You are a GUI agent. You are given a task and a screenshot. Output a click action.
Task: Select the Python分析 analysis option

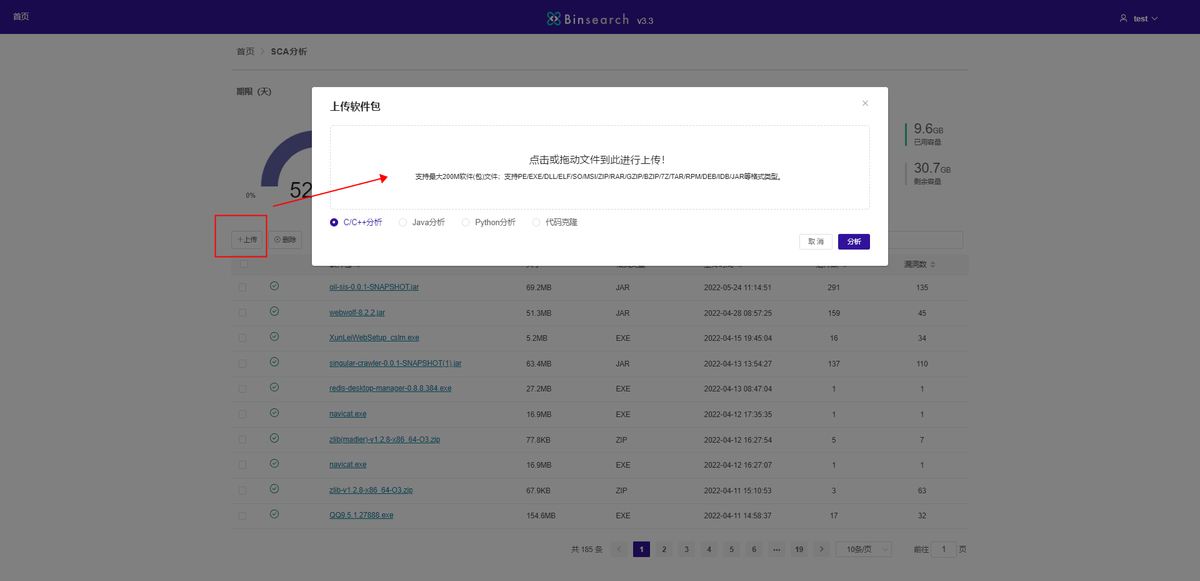click(x=464, y=222)
